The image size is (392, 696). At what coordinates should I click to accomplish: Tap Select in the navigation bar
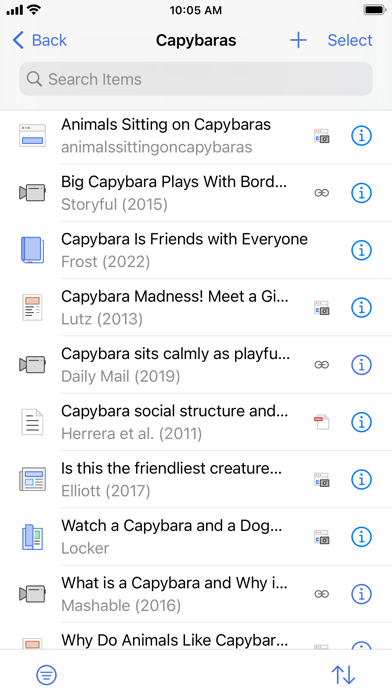(x=350, y=40)
